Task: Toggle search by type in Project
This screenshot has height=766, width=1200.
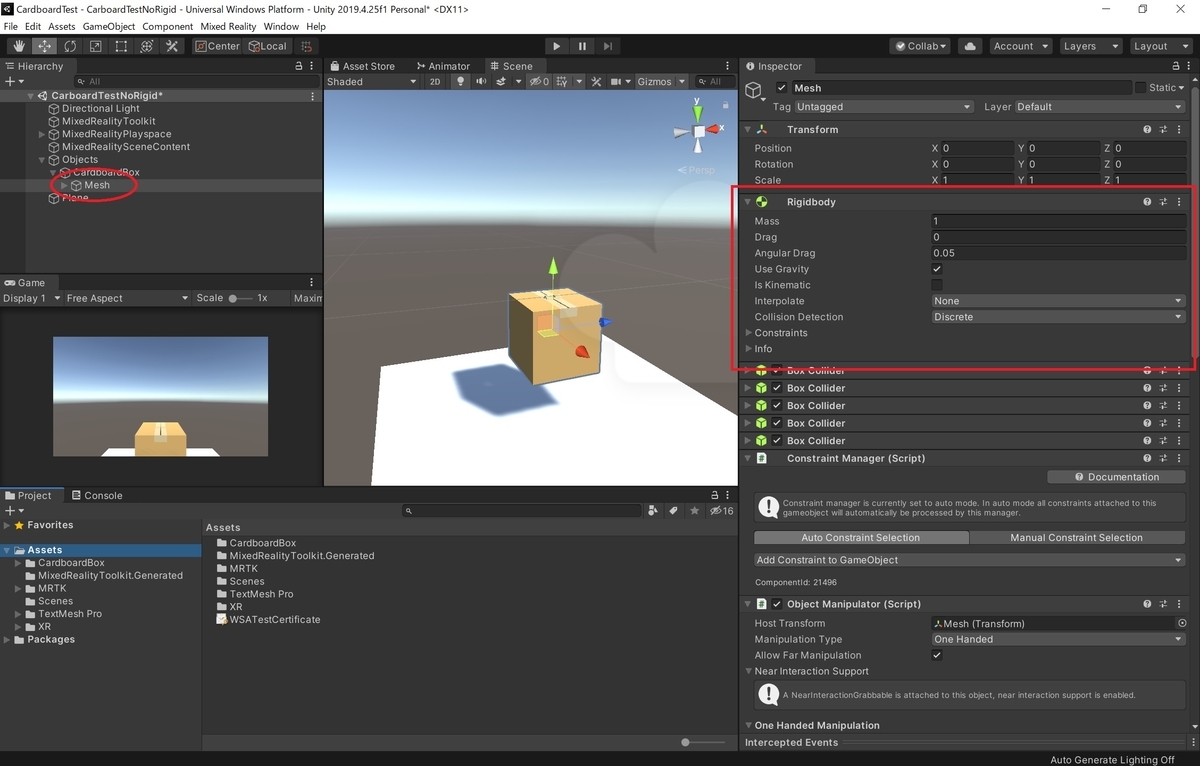Action: (x=653, y=510)
